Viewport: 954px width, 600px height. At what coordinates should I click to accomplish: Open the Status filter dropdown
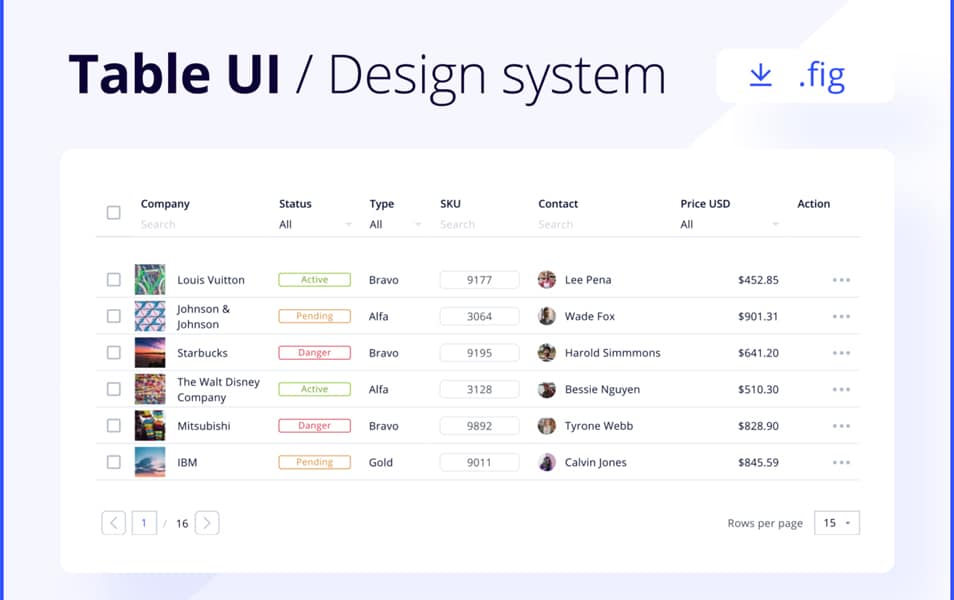[x=313, y=224]
